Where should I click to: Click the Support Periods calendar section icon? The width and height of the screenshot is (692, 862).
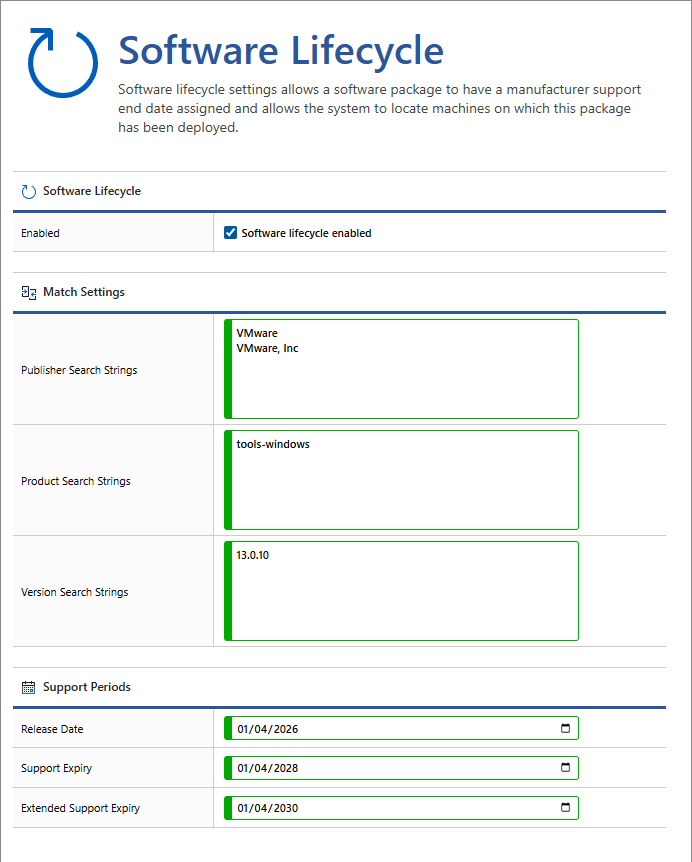[x=29, y=687]
